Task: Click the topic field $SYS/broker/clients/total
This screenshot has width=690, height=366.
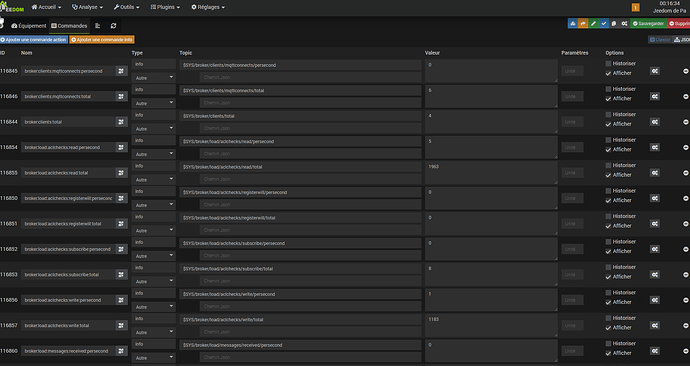Action: point(300,116)
